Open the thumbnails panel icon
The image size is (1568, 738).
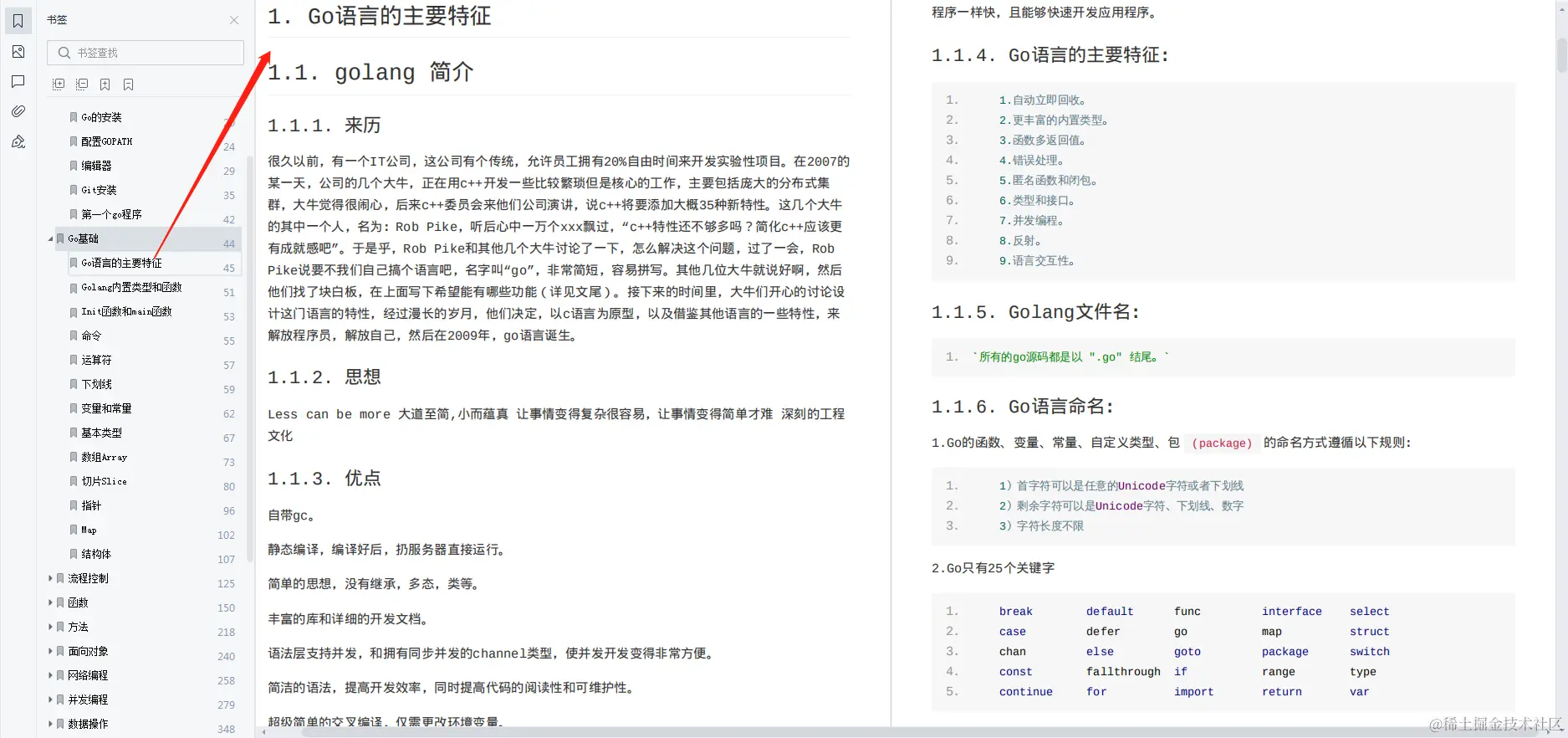click(x=18, y=52)
